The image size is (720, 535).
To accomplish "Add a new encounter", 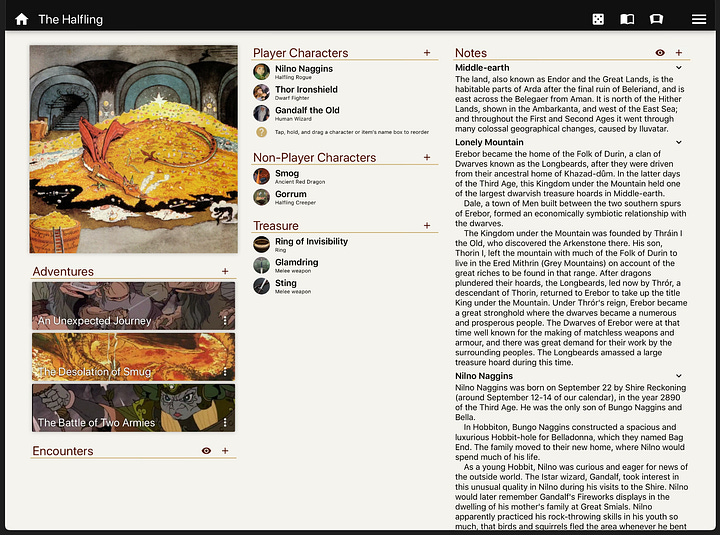I will pyautogui.click(x=225, y=451).
